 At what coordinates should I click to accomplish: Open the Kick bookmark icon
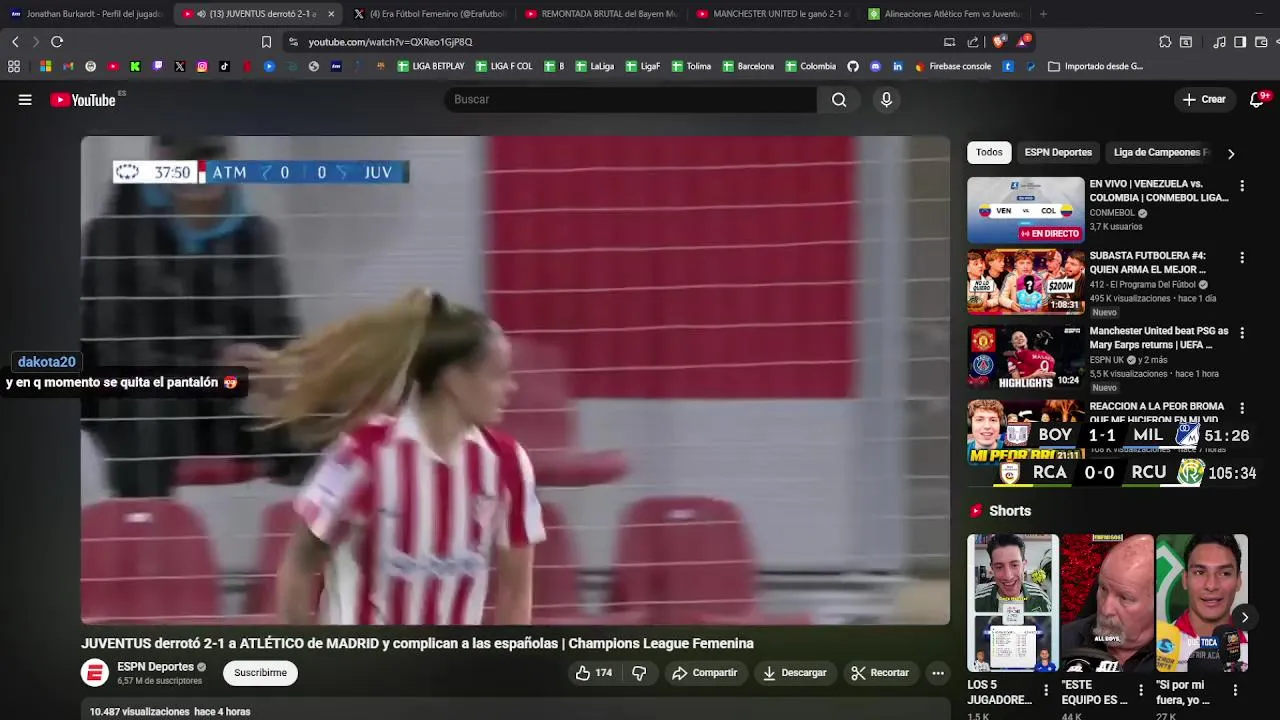[x=135, y=67]
